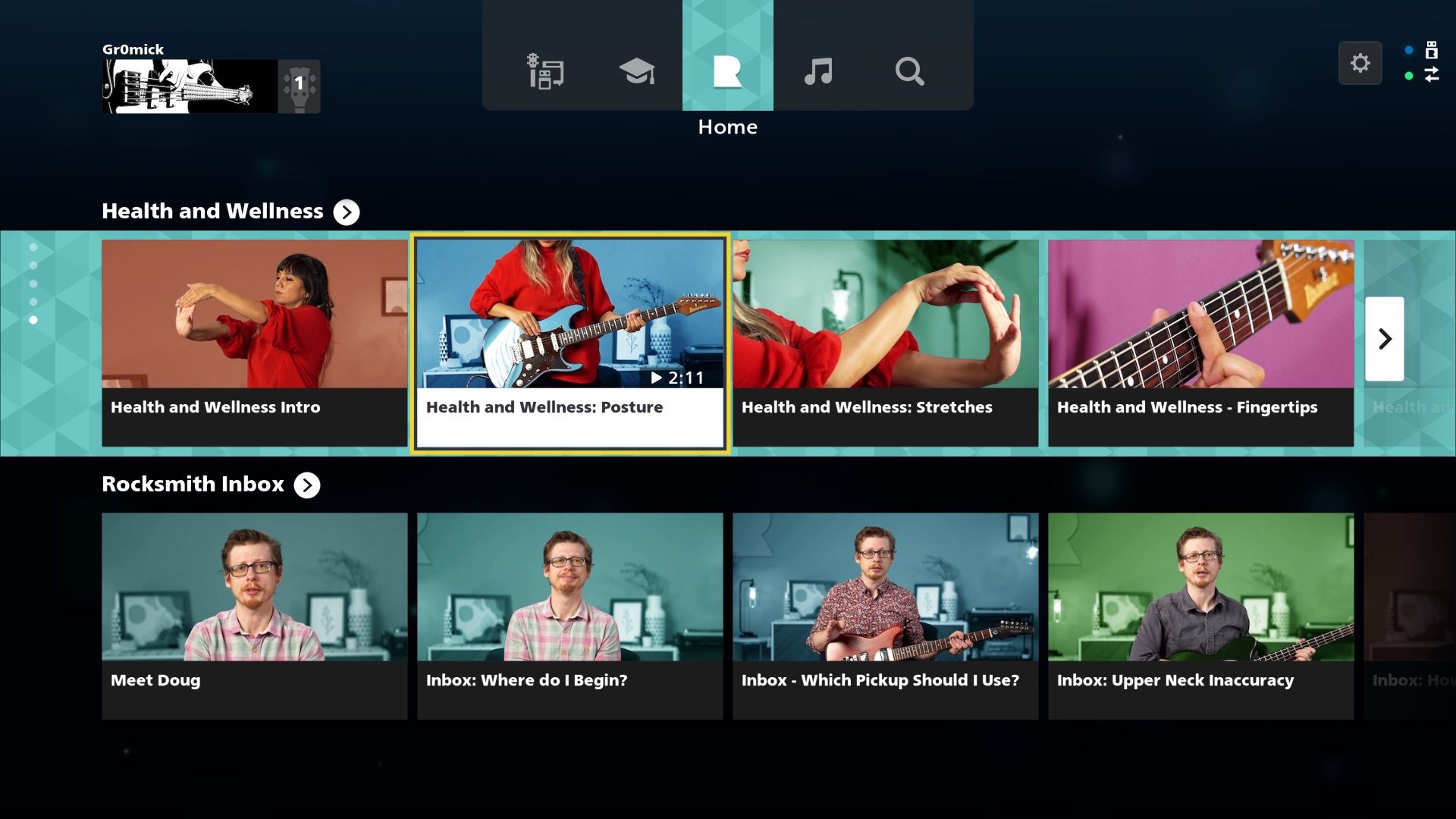
Task: Click the Health and Wellness heading
Action: 212,211
